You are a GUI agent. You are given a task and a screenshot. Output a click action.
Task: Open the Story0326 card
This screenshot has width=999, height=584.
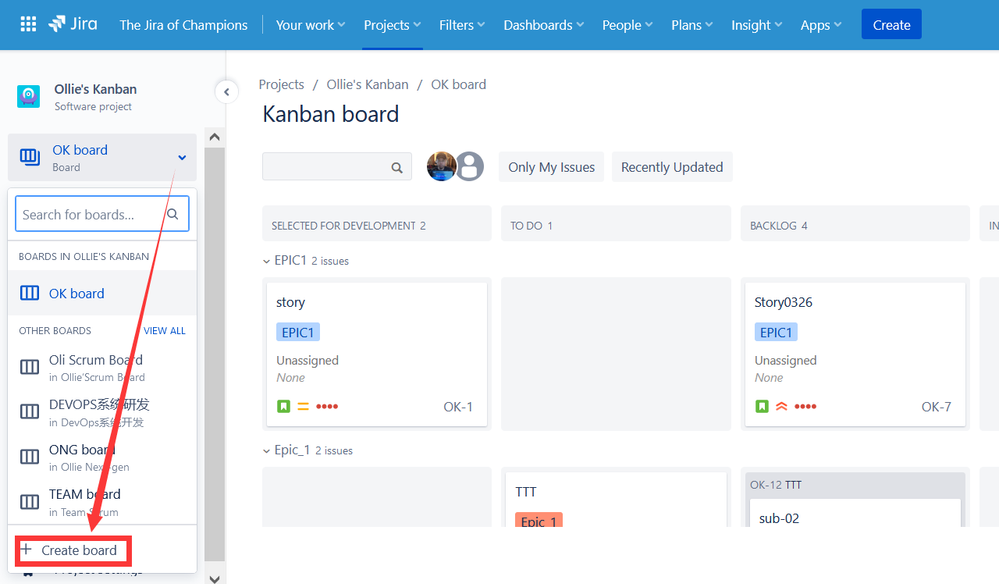coord(855,354)
